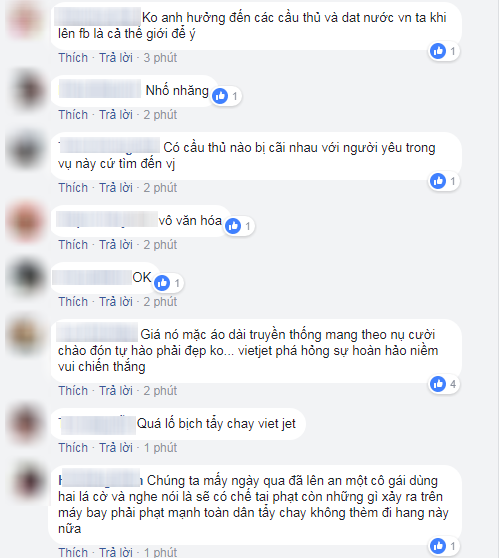Click Thích under "Chúng ta mấy ngày qua" comment
Screen dimensions: 499x558
tap(73, 552)
